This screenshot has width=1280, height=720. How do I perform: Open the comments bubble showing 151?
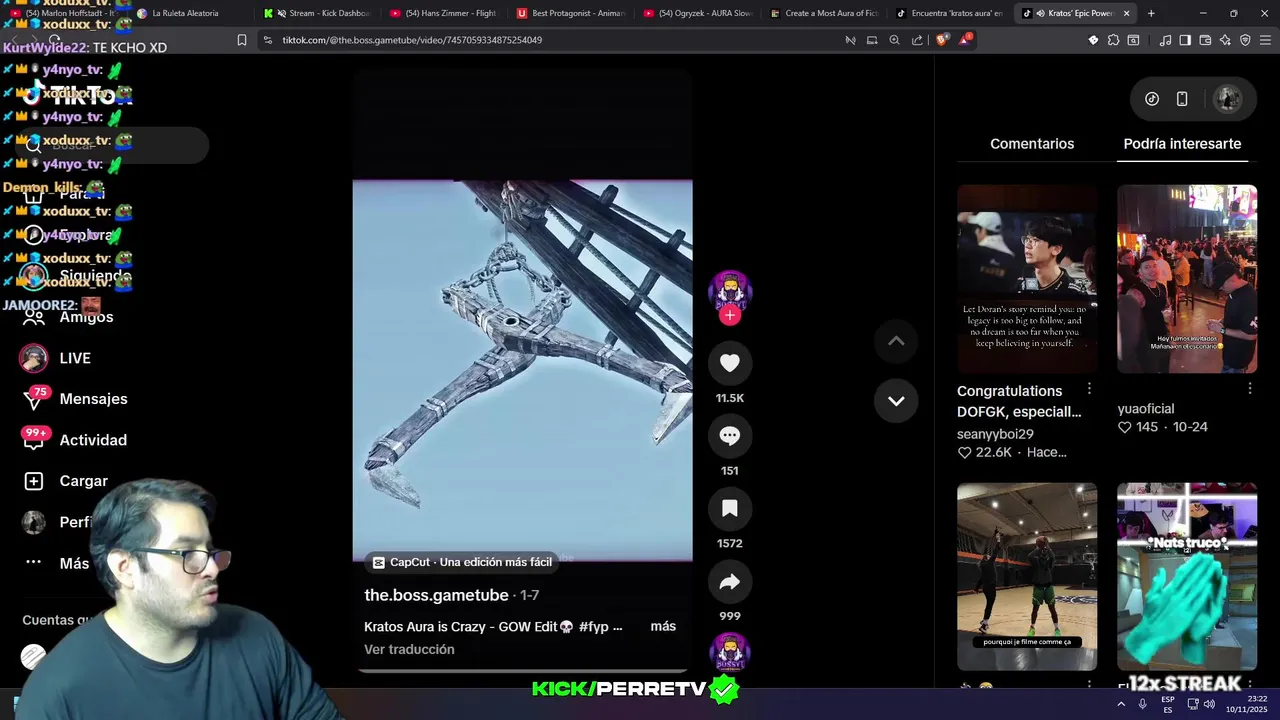(x=730, y=436)
